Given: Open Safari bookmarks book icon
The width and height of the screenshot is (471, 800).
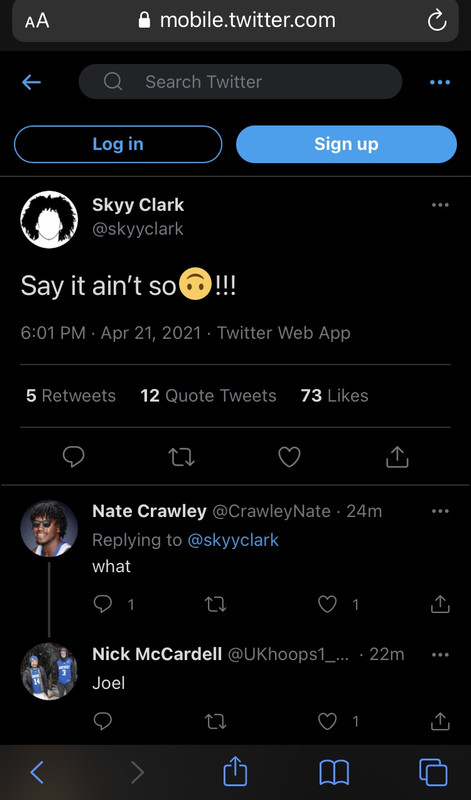Looking at the screenshot, I should [334, 772].
